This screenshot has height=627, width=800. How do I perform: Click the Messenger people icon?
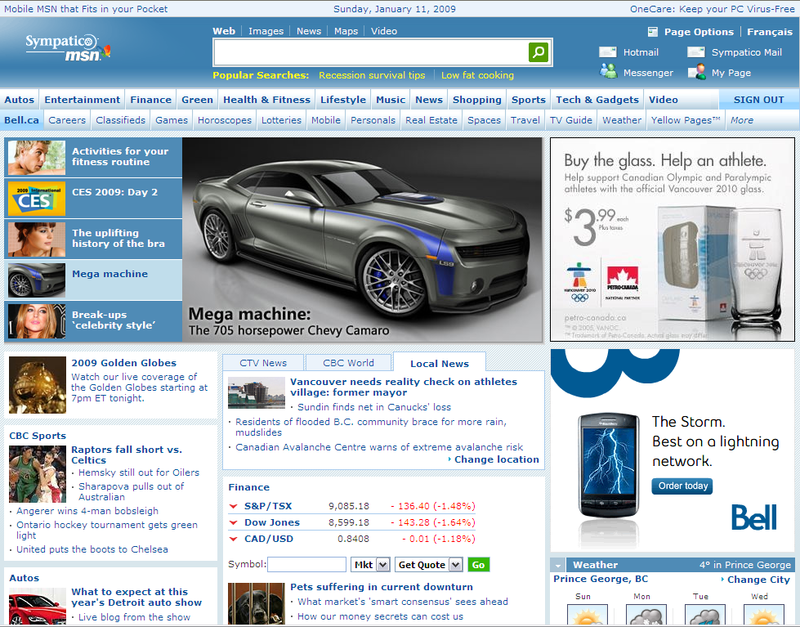coord(608,71)
